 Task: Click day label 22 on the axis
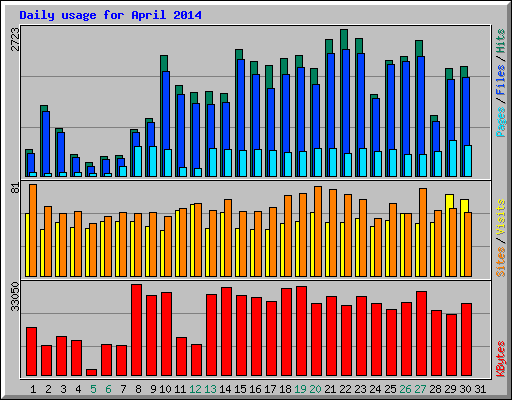coord(345,389)
